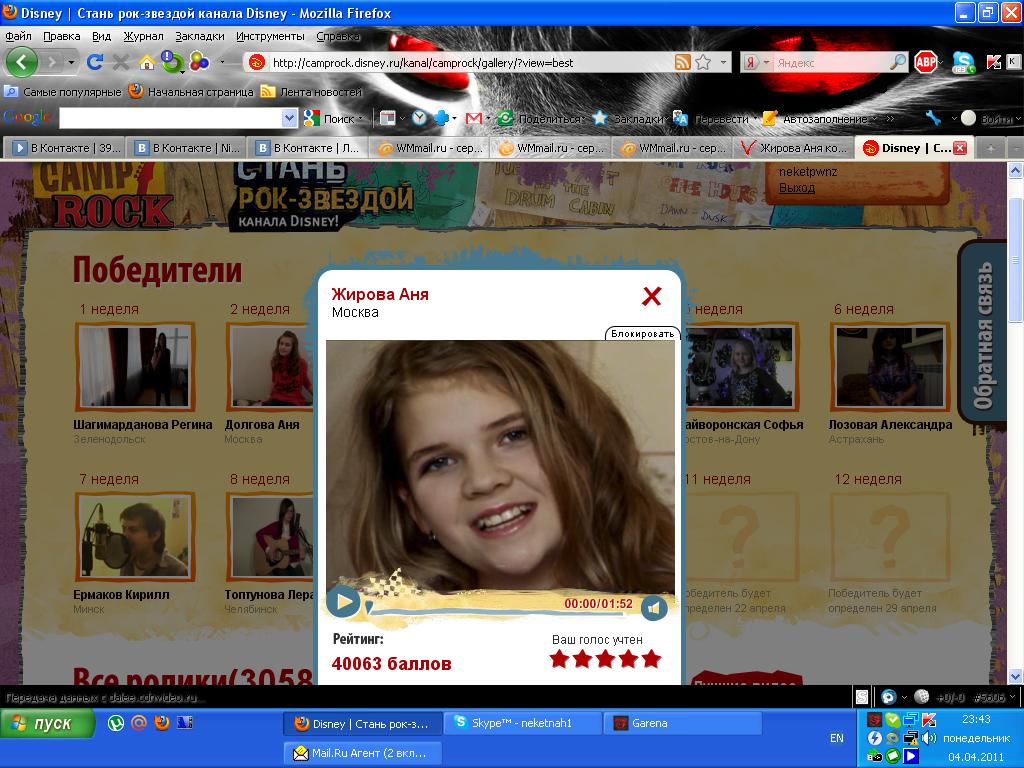1024x768 pixels.
Task: Expand the address bar URL dropdown
Action: tap(724, 62)
